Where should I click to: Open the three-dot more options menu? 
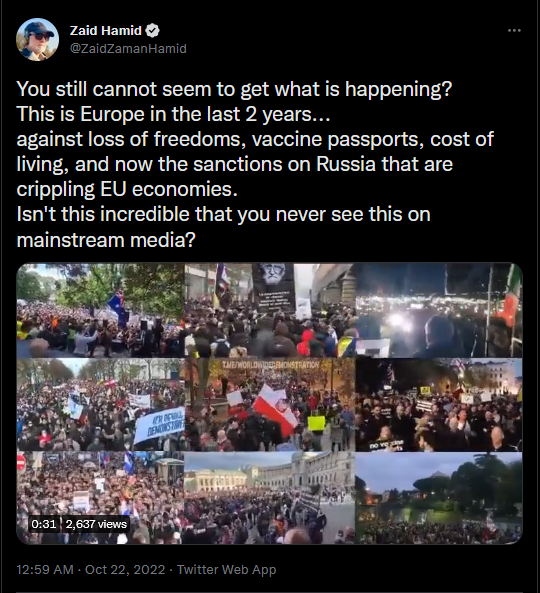click(514, 31)
